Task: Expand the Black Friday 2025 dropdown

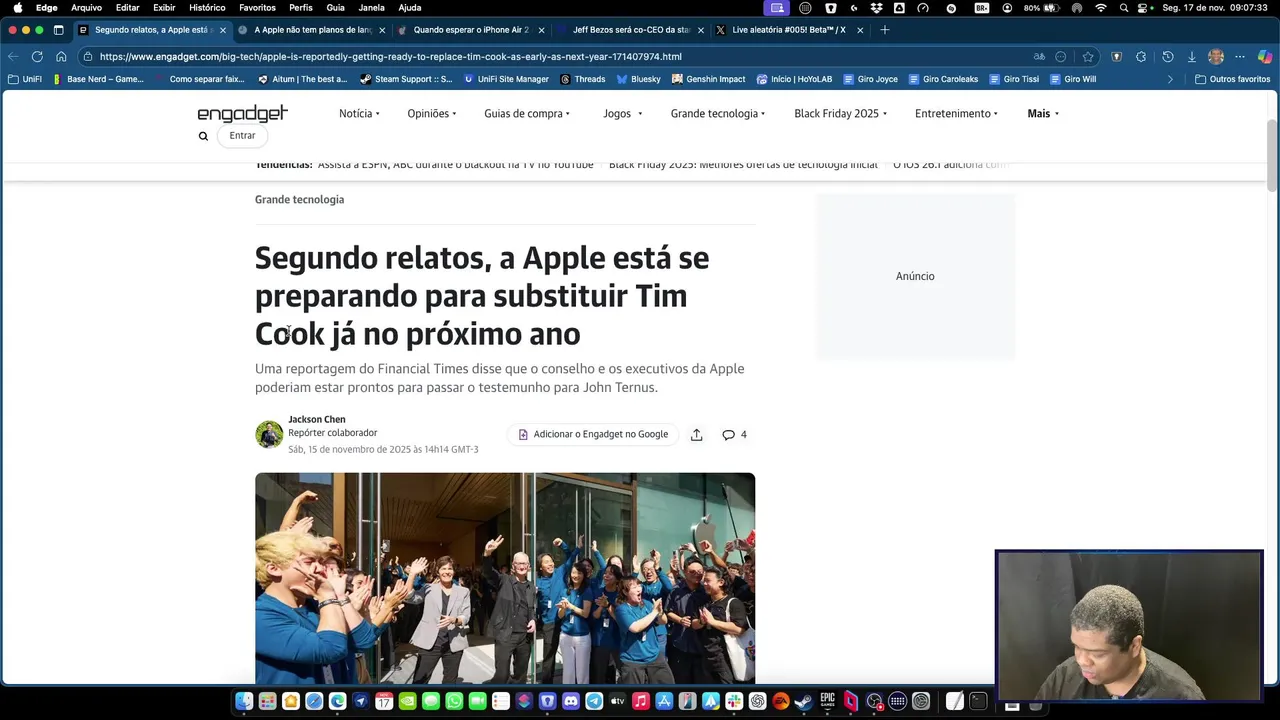Action: (841, 114)
